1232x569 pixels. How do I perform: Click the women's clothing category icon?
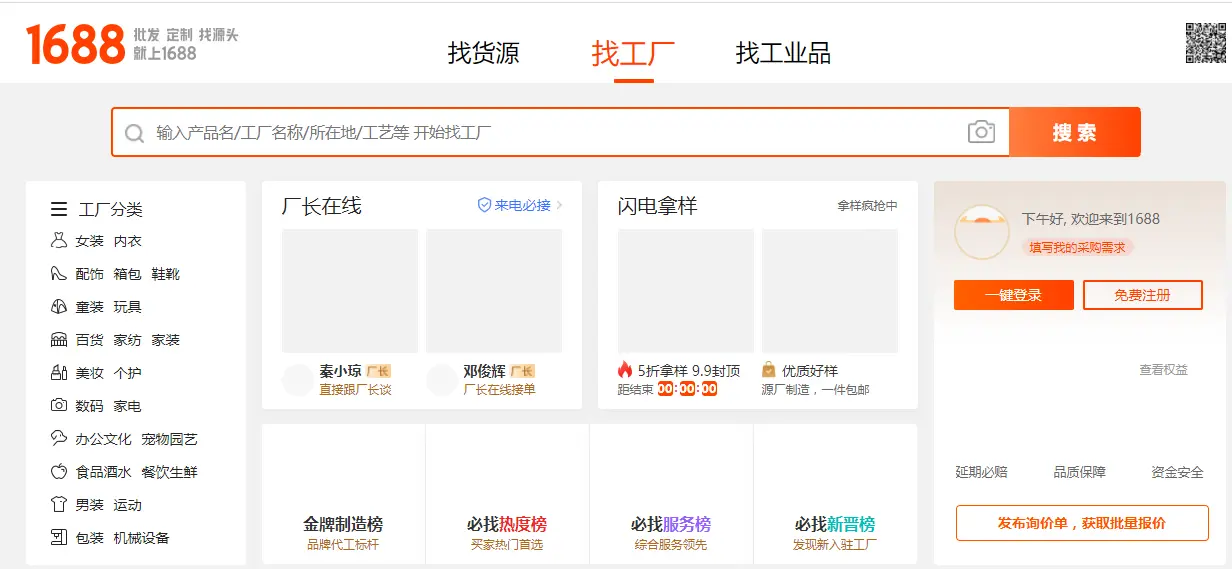pyautogui.click(x=59, y=241)
